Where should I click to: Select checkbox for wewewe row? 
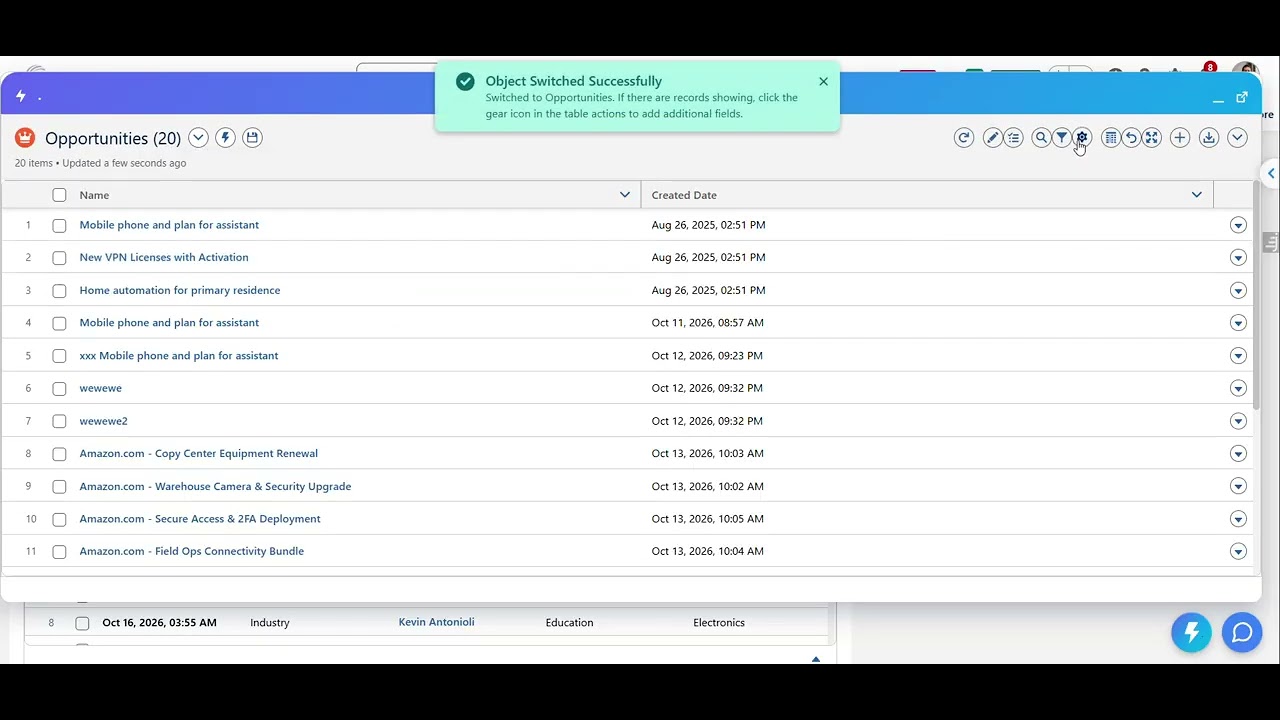pos(59,389)
